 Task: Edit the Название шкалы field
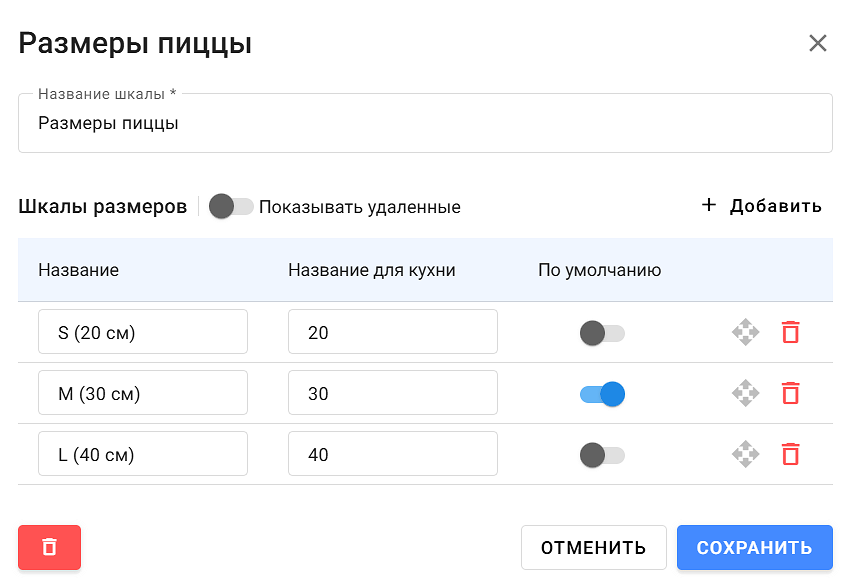(425, 124)
